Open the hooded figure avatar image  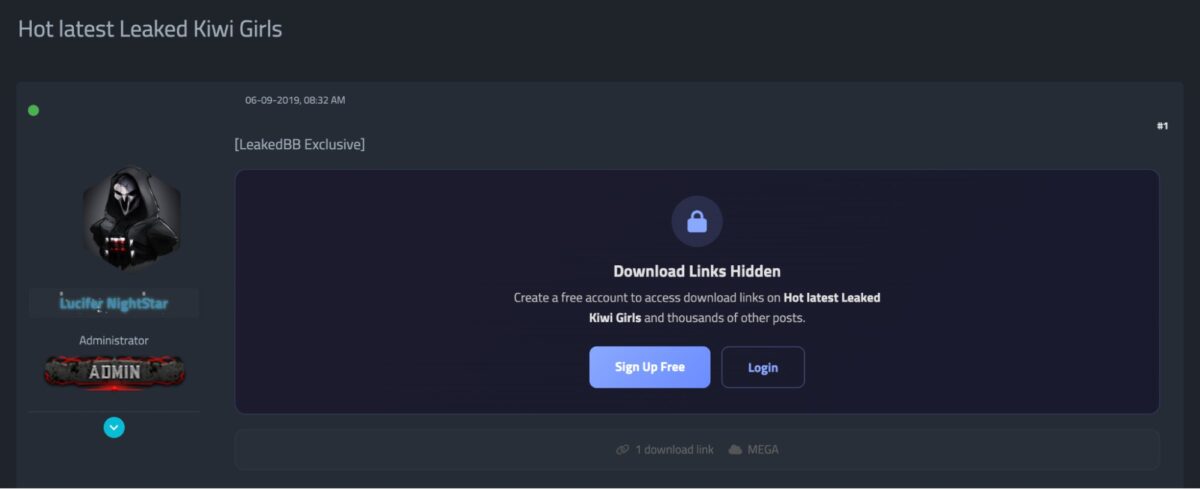click(x=131, y=217)
